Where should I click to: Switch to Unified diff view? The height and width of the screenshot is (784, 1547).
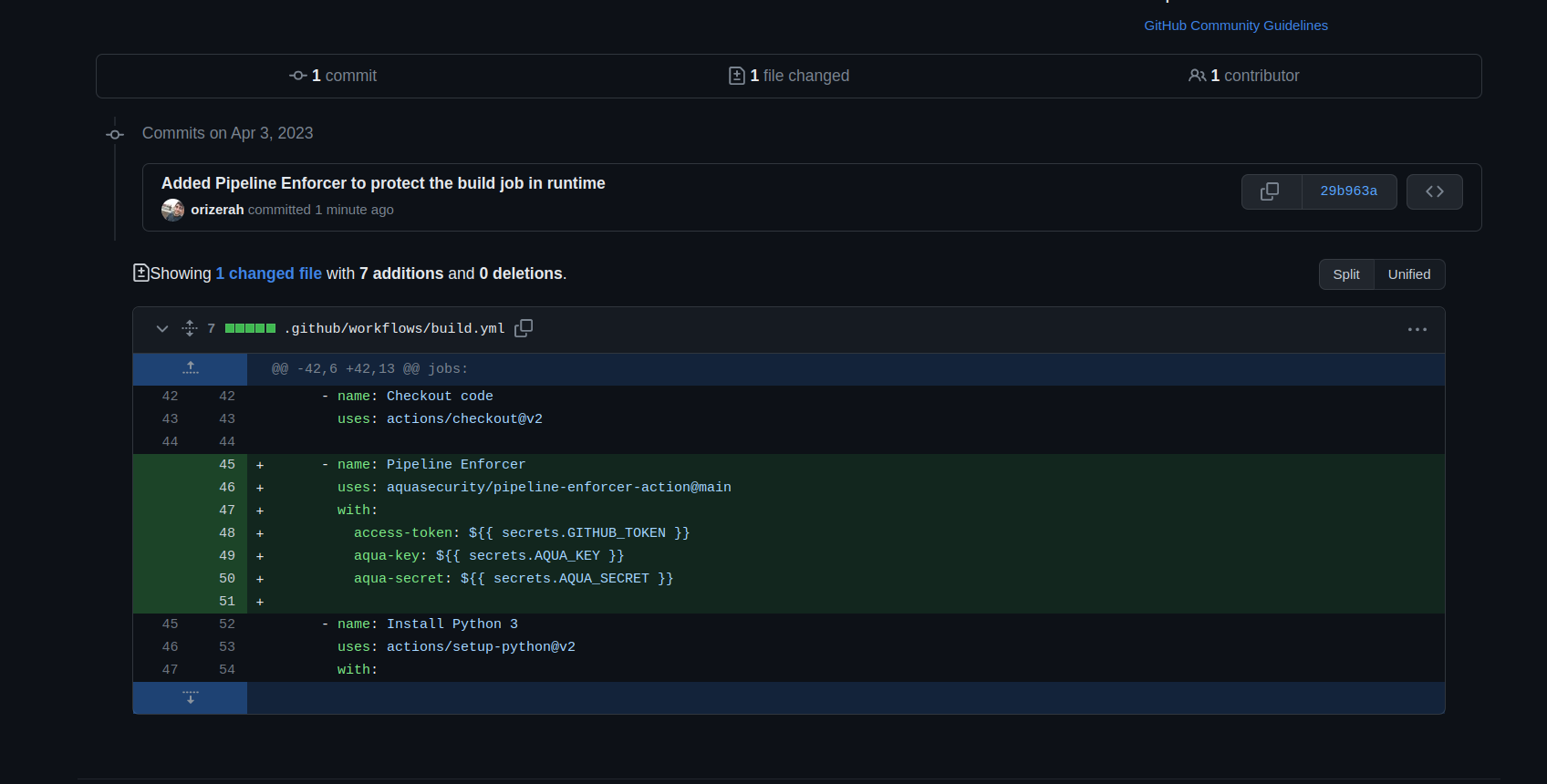1408,274
